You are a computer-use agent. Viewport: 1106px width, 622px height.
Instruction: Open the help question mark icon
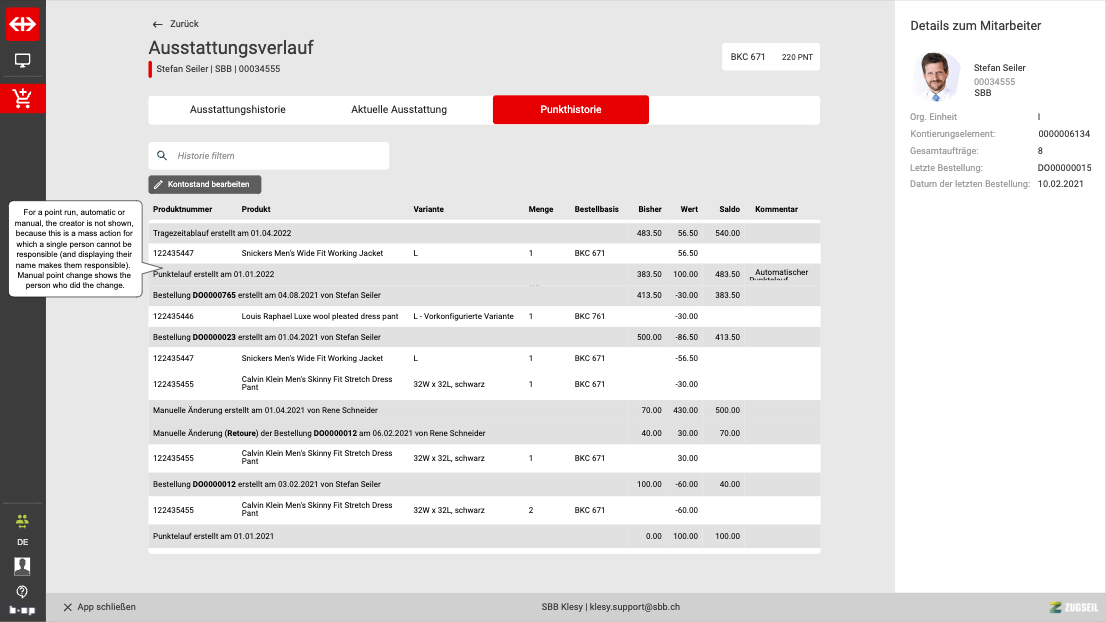click(22, 591)
